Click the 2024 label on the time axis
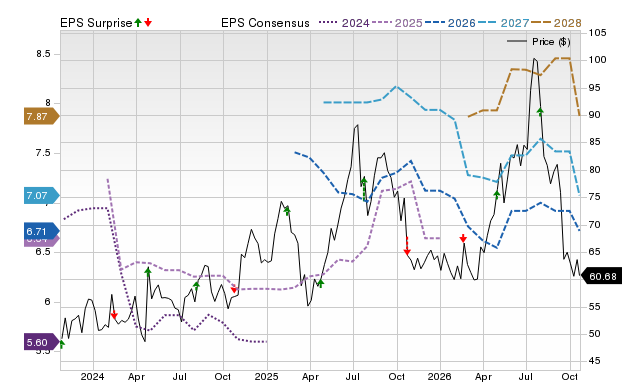The width and height of the screenshot is (640, 382). pyautogui.click(x=93, y=376)
